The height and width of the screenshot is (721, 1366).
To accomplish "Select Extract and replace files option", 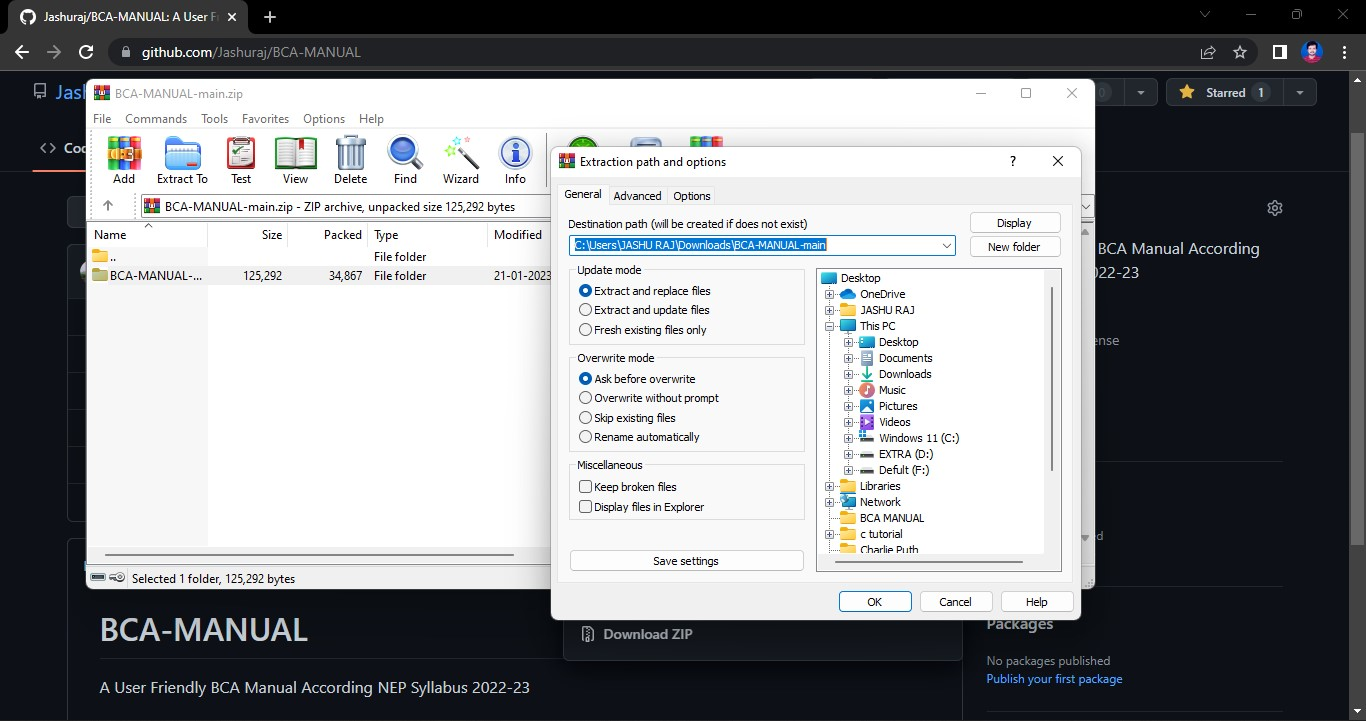I will (645, 291).
